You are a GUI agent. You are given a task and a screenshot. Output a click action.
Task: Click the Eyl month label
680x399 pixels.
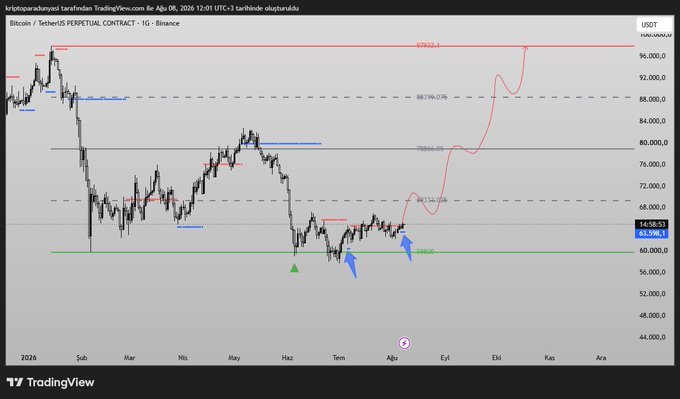(445, 358)
